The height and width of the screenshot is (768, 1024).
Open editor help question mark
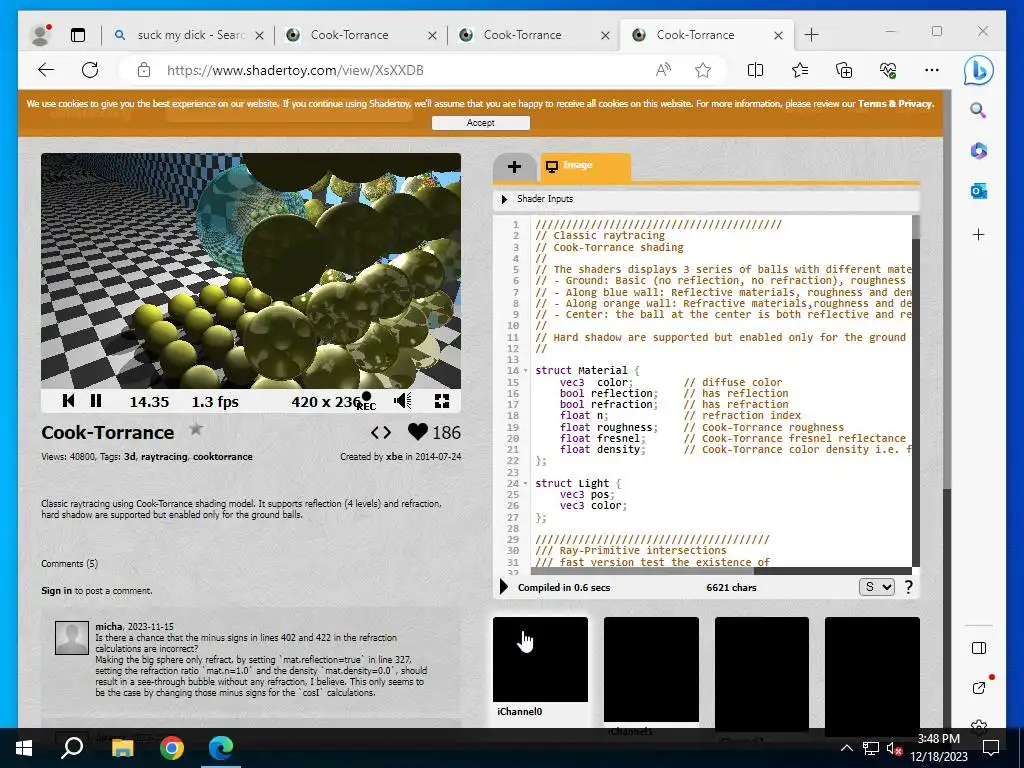pos(908,587)
